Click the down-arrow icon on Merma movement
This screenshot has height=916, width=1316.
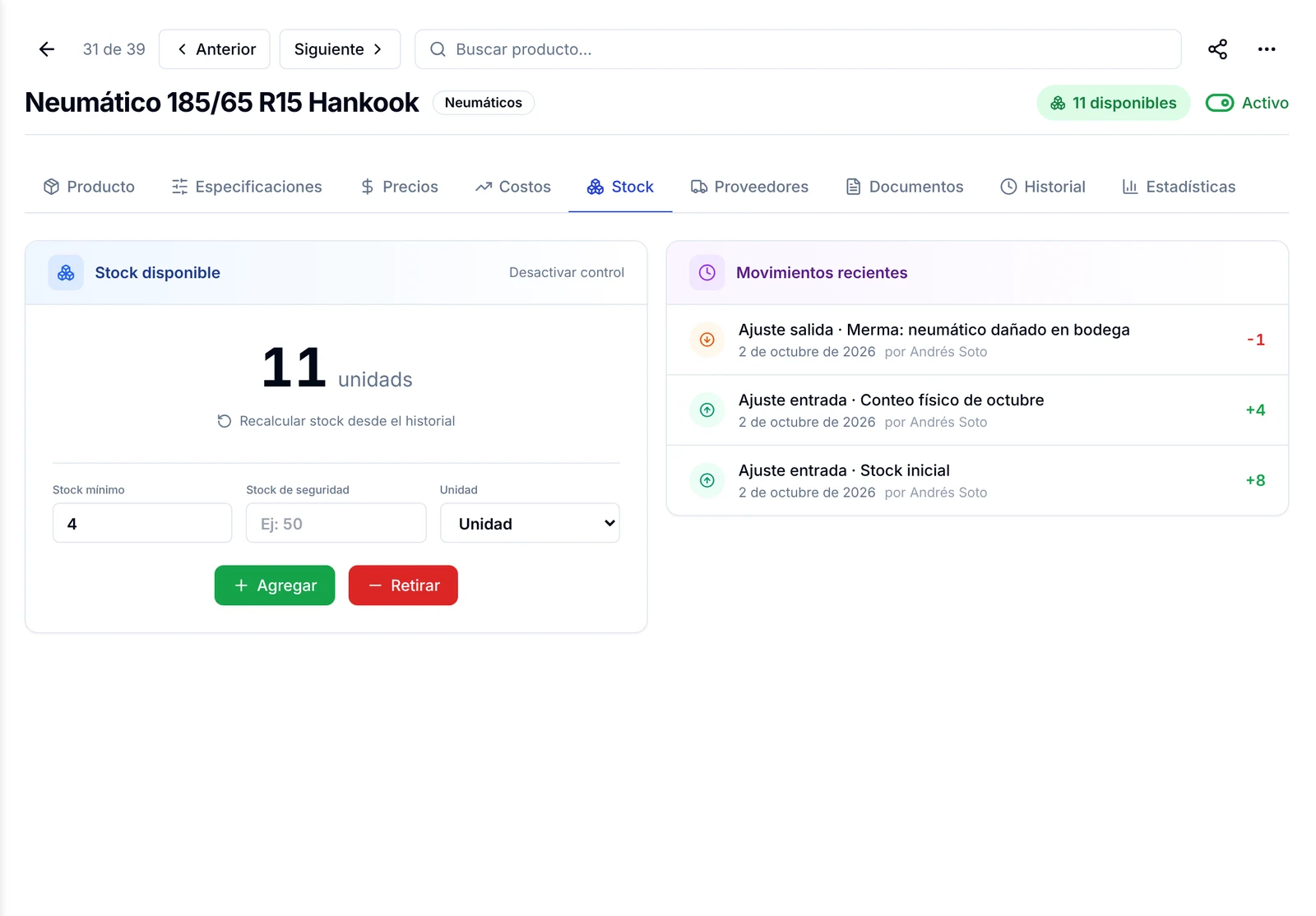coord(707,340)
